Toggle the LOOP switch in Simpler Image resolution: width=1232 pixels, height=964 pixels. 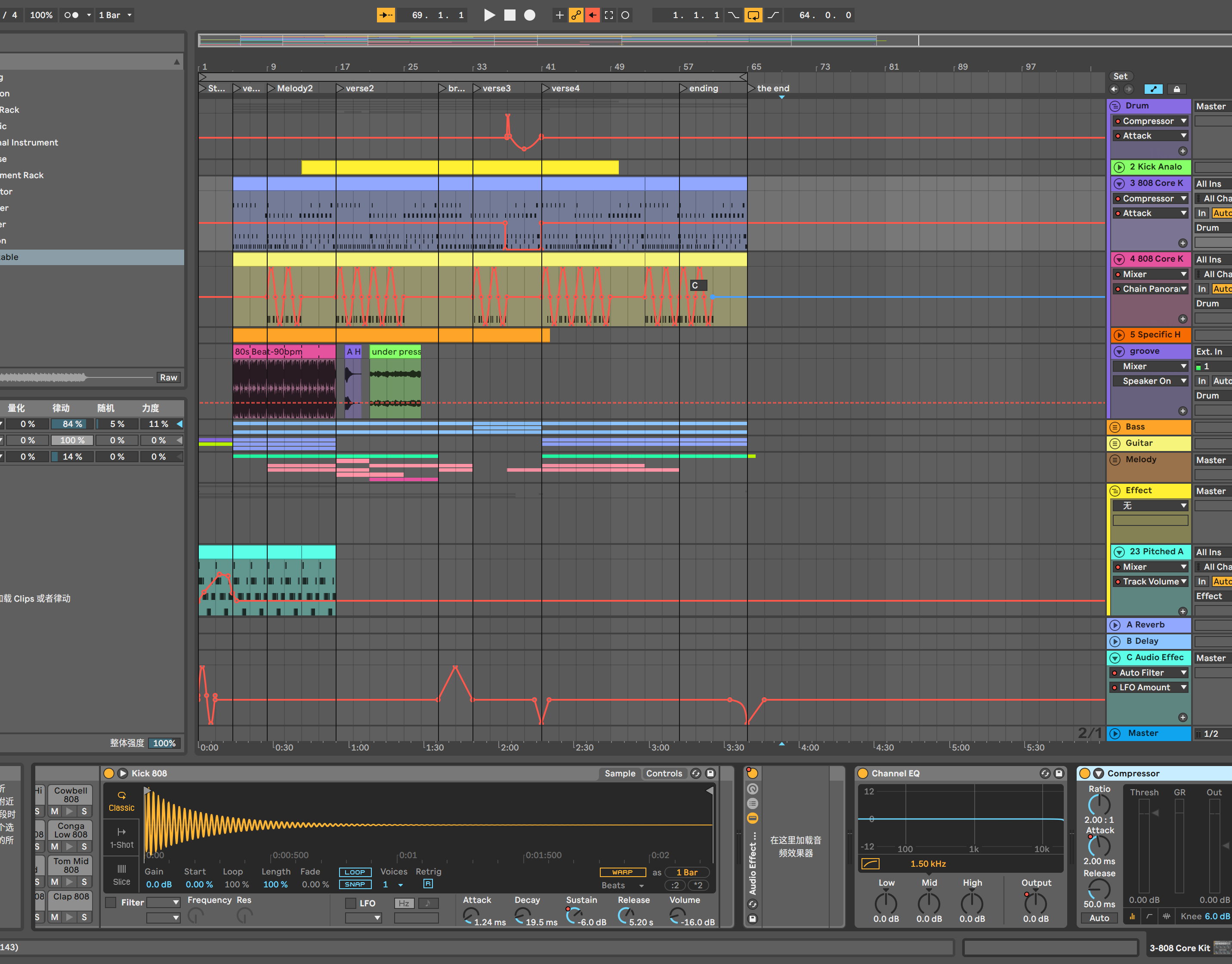(x=355, y=873)
